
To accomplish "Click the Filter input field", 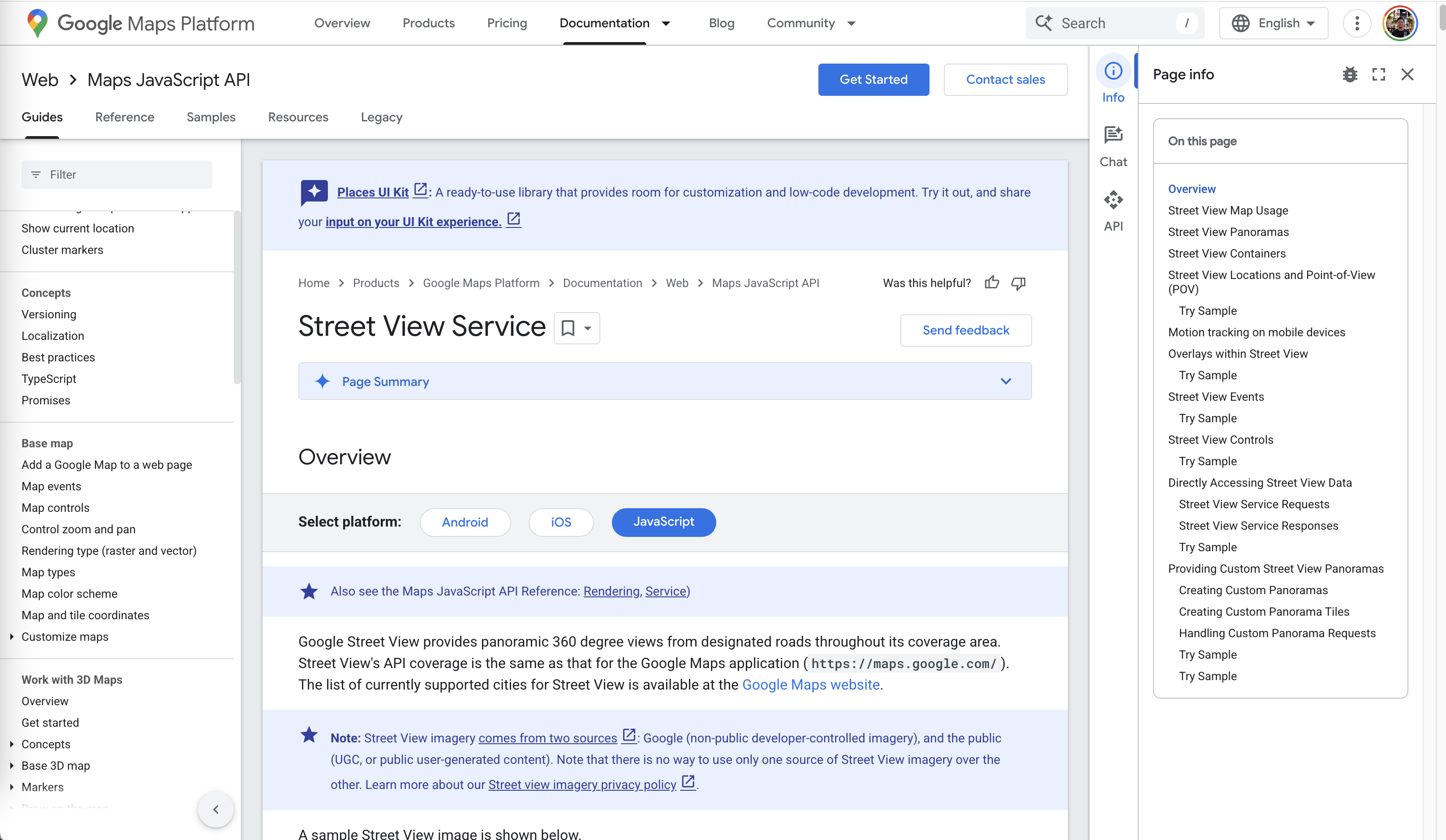I will pos(116,174).
